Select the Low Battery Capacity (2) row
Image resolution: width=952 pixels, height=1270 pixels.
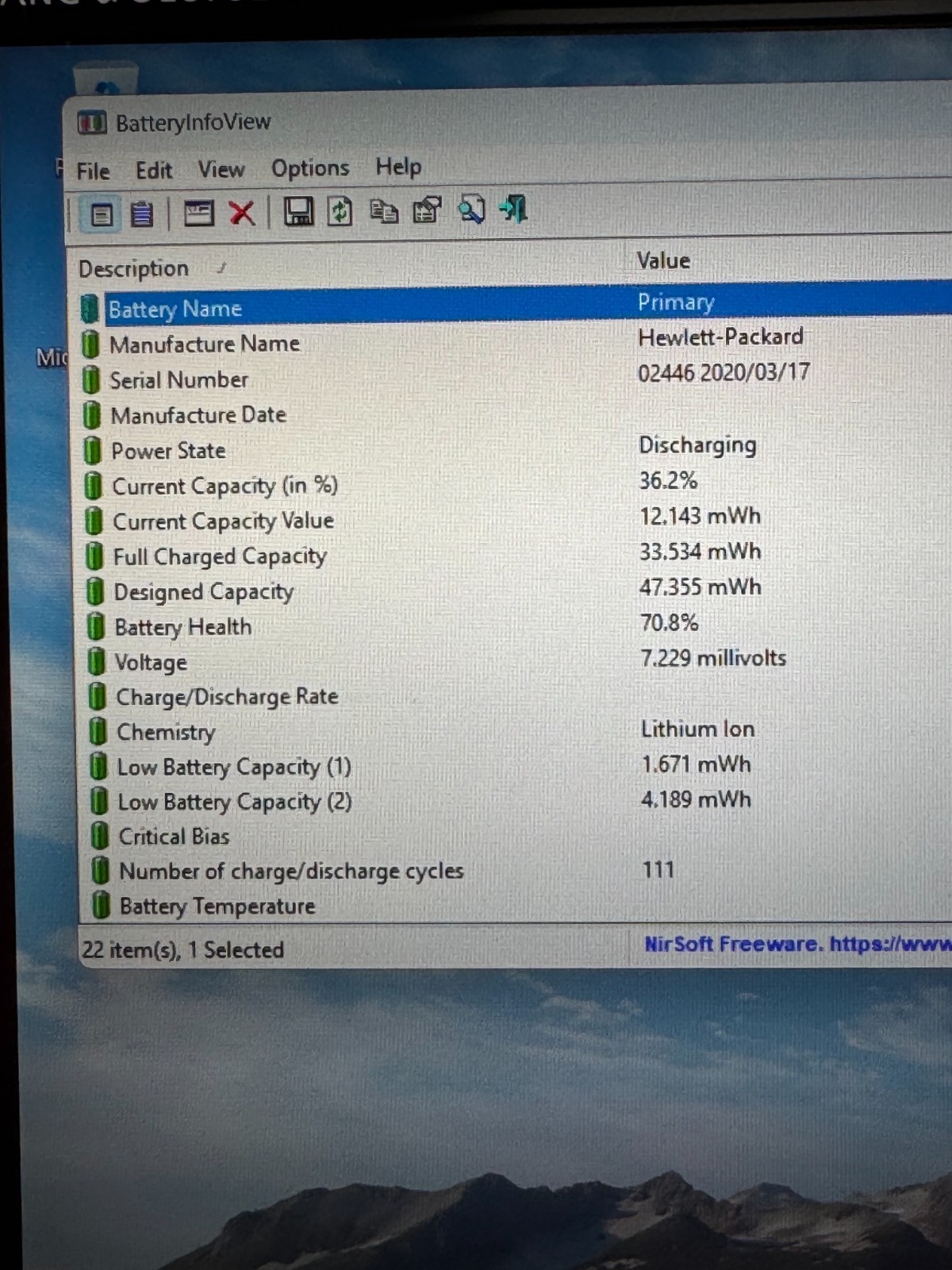[x=516, y=801]
